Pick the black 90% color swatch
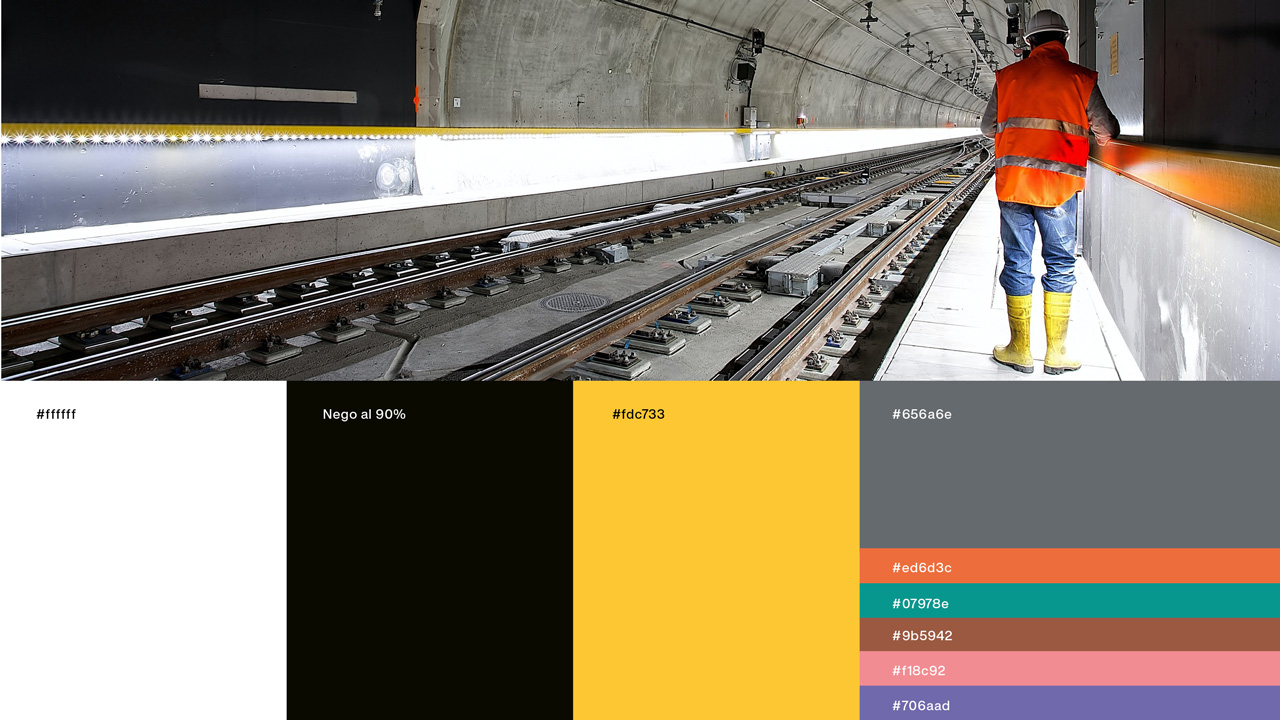 [x=429, y=560]
